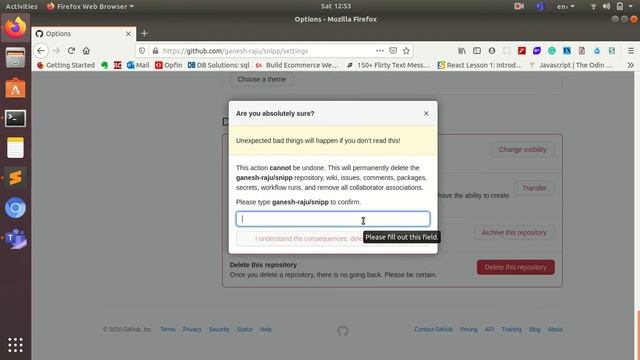Screen dimensions: 640x360
Task: Bookmark this page with the star
Action: [406, 51]
